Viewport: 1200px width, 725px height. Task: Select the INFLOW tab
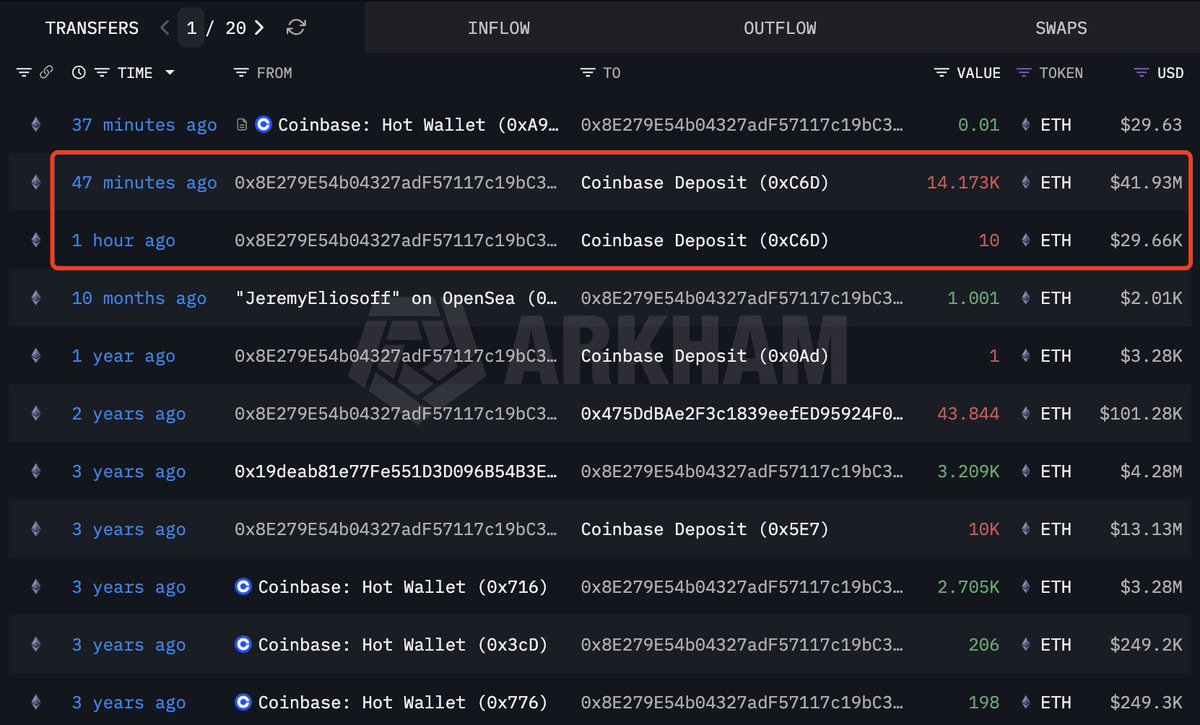point(499,27)
